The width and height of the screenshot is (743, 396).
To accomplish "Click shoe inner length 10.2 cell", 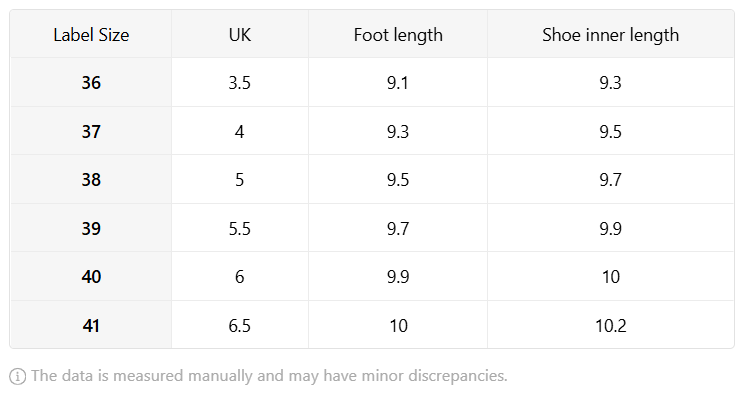I will [611, 325].
